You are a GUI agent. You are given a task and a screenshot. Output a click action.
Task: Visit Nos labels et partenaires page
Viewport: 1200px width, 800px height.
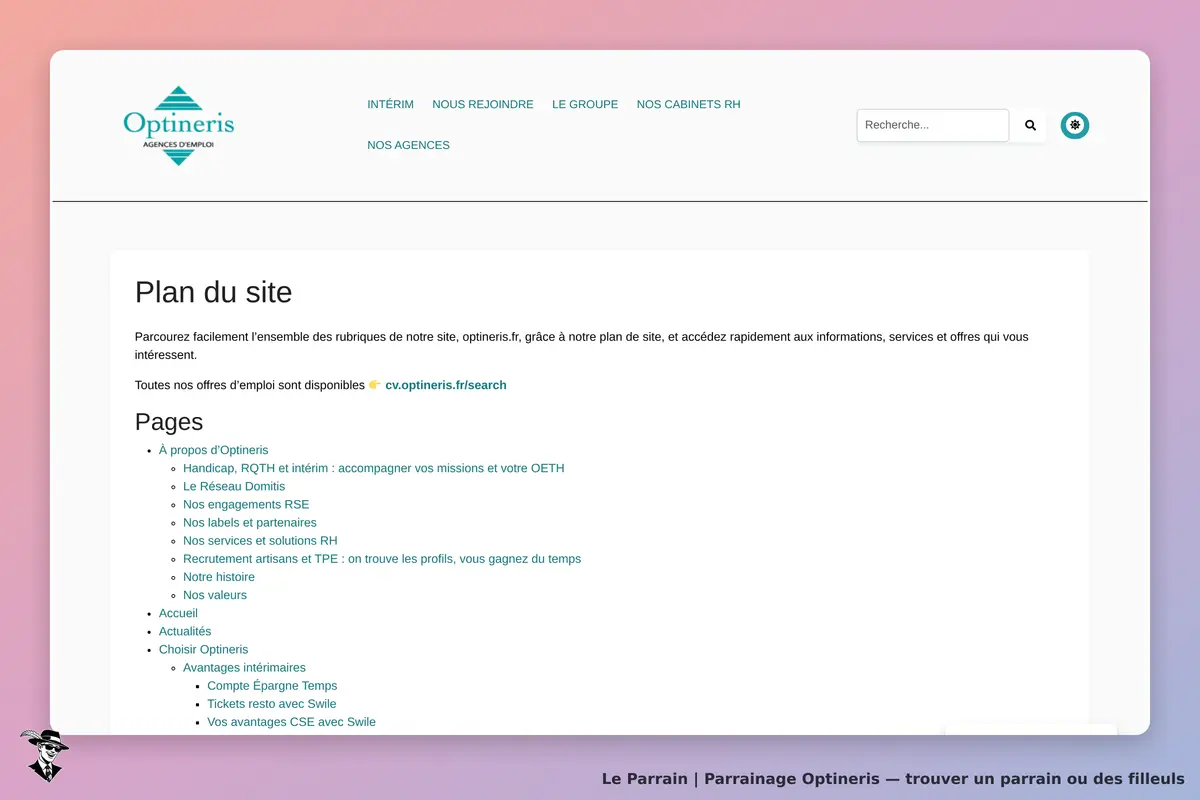pos(250,522)
